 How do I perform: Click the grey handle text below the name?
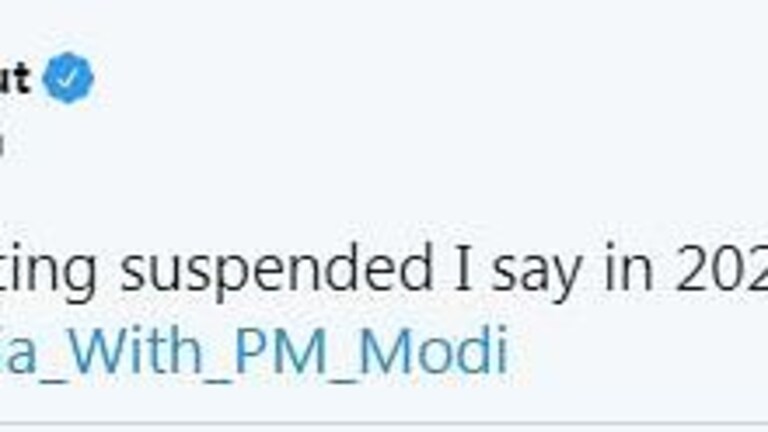(3, 145)
